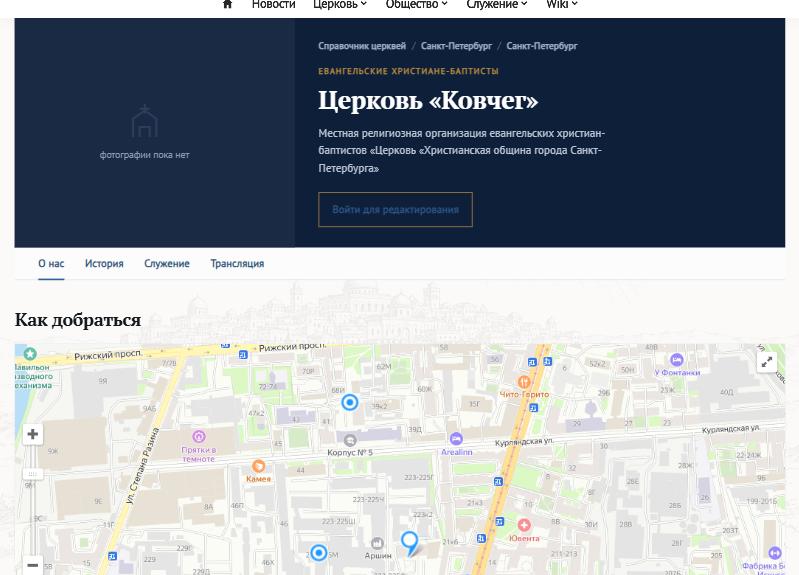Open the first Санкт-Петербург breadcrumb
The width and height of the screenshot is (799, 575).
click(456, 46)
